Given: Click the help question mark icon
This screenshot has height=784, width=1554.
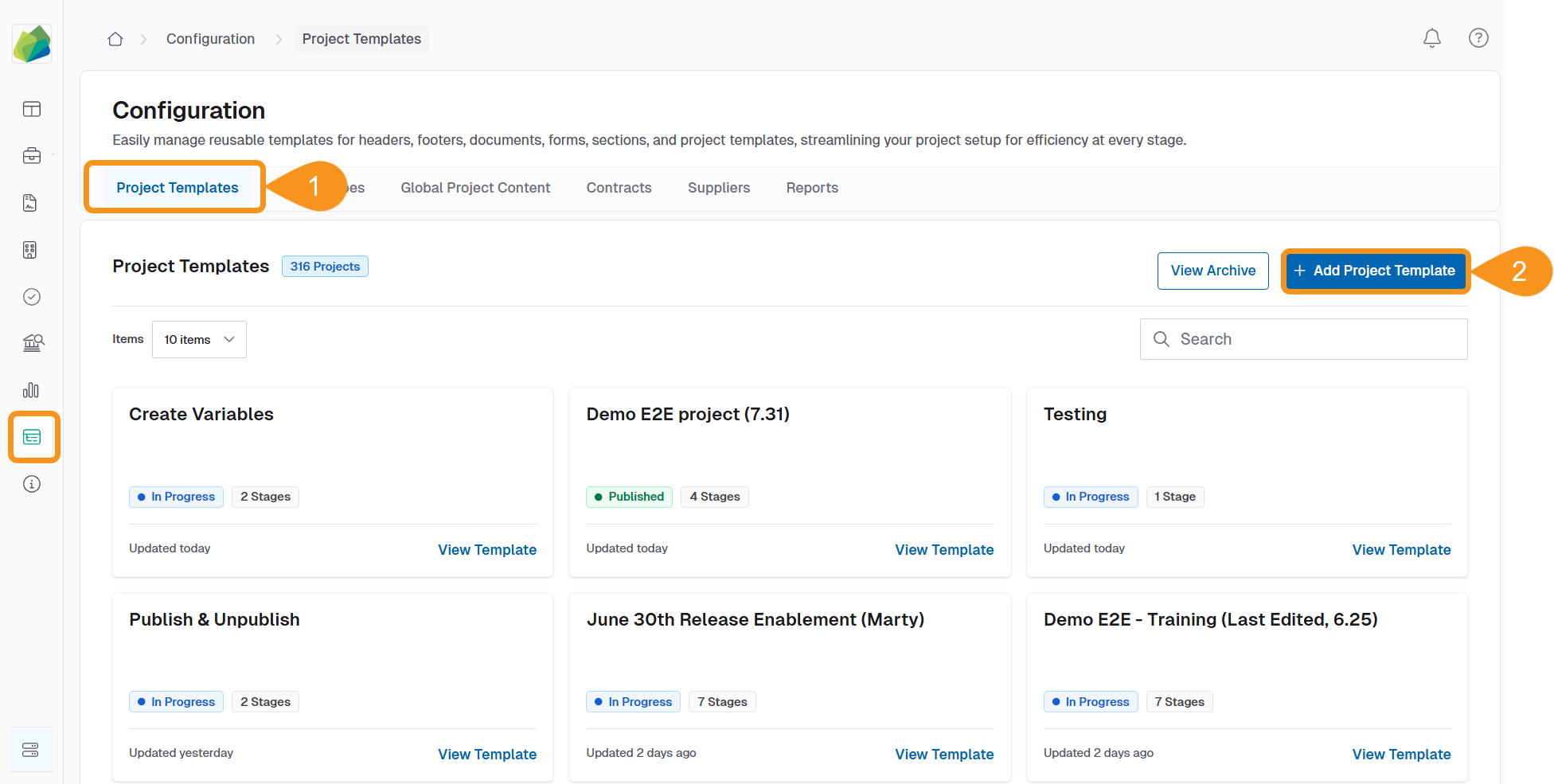Looking at the screenshot, I should (x=1478, y=38).
